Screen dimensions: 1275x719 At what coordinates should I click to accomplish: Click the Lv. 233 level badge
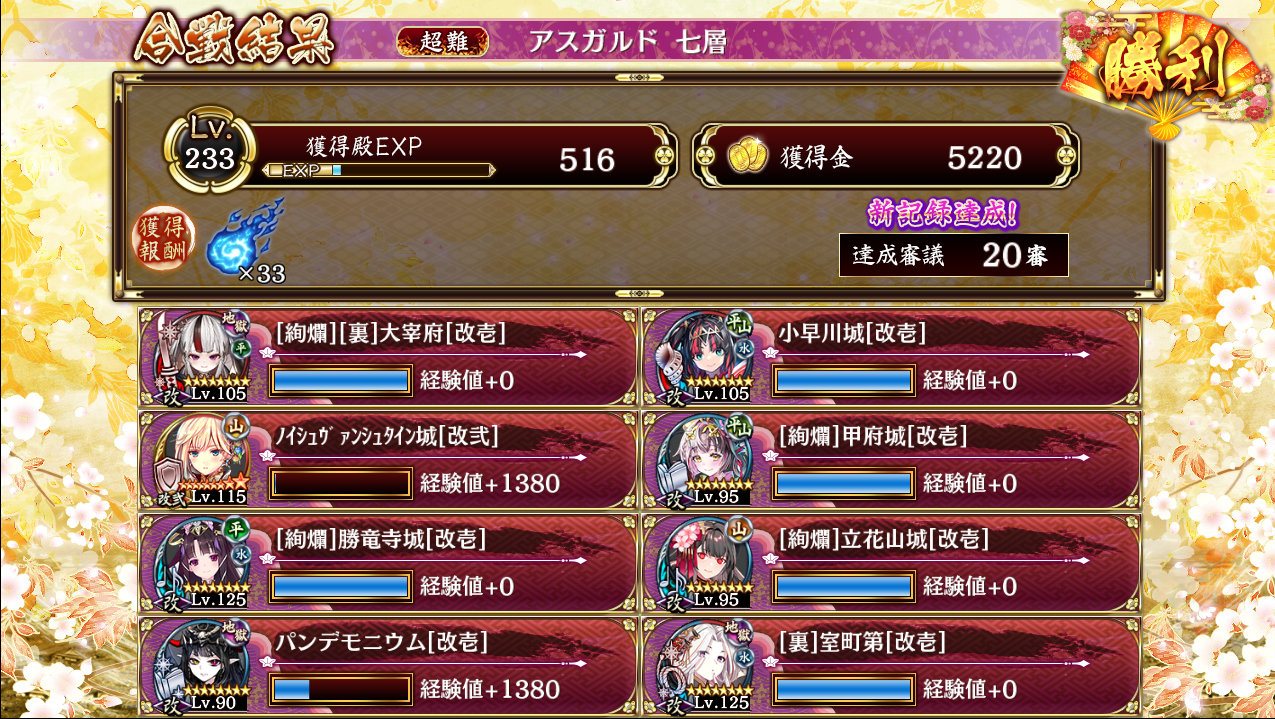pyautogui.click(x=210, y=150)
